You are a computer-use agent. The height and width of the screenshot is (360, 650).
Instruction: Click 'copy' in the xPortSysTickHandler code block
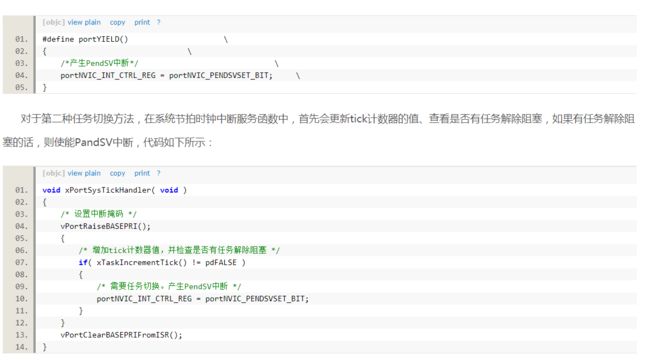click(x=117, y=173)
